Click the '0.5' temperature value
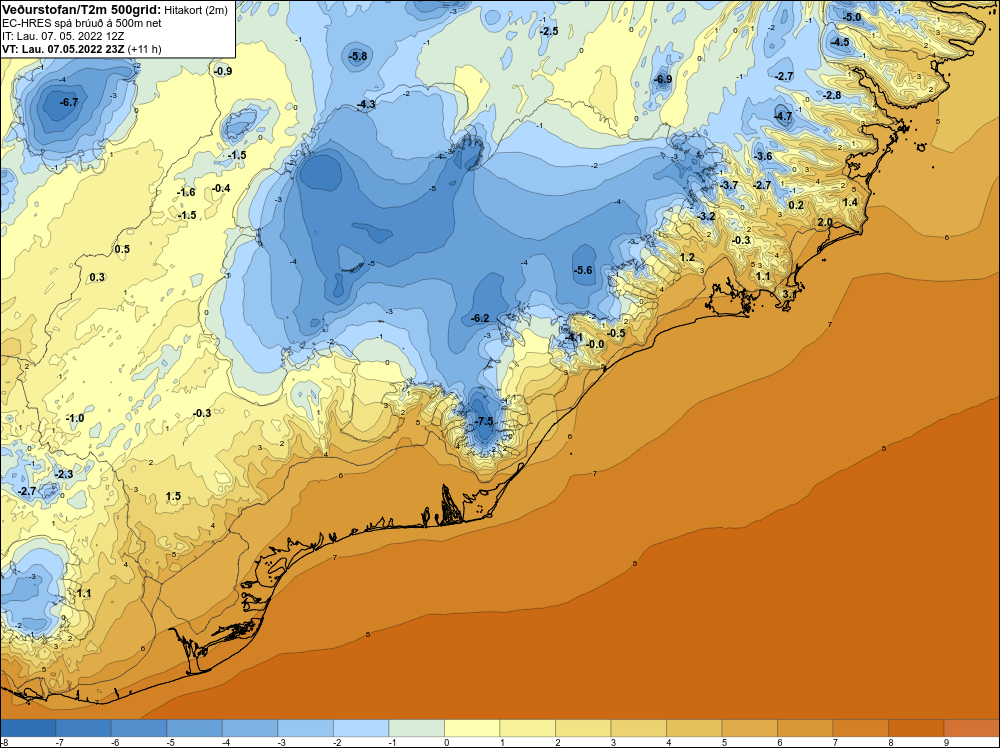The image size is (1000, 748). pos(122,249)
